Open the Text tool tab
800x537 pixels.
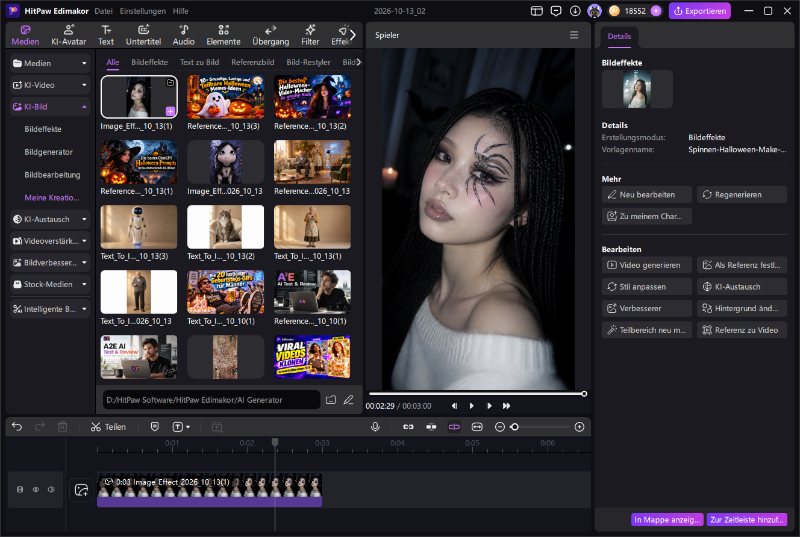tap(106, 35)
